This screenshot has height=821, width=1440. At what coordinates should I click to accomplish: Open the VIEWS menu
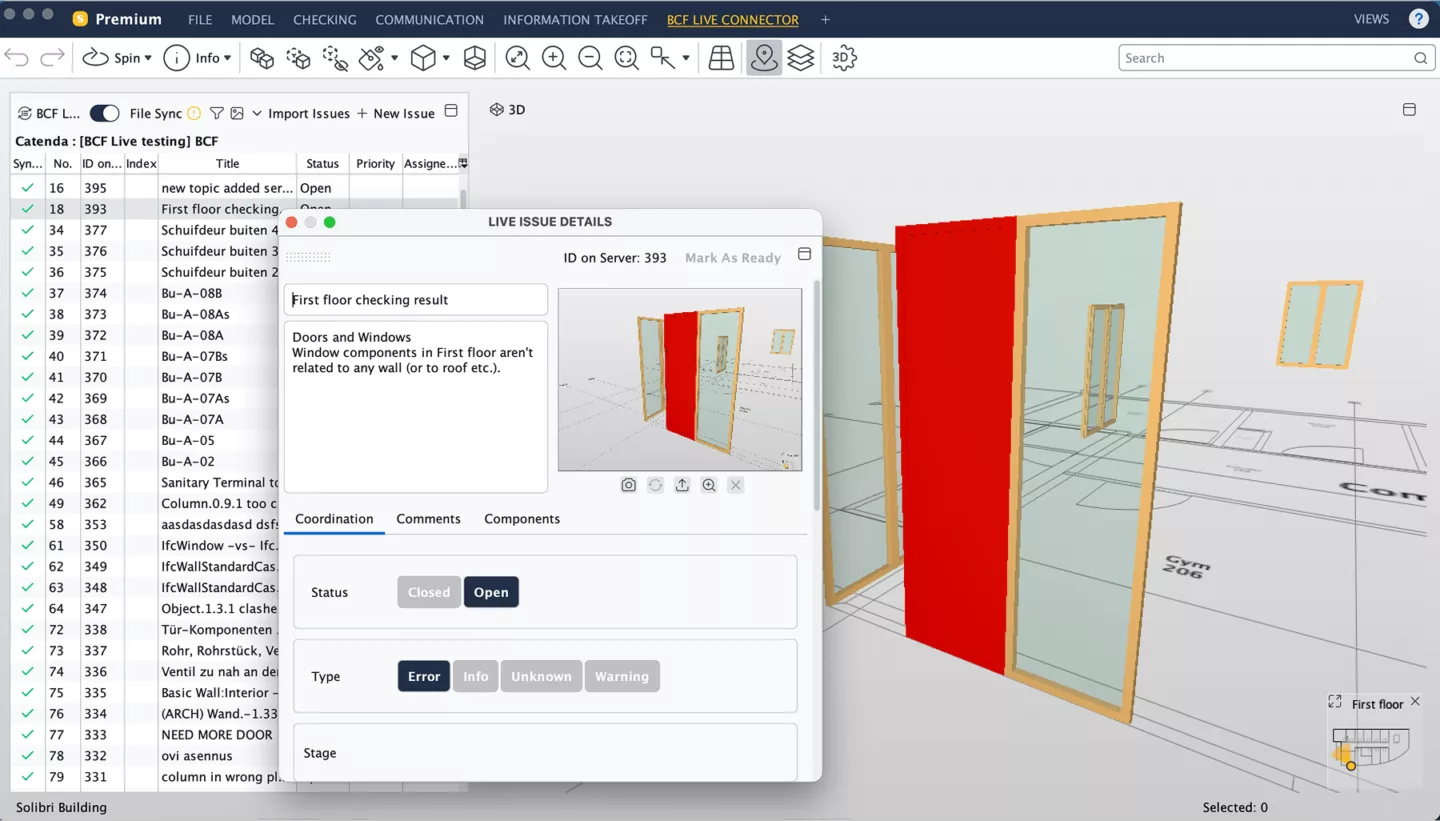(x=1371, y=19)
